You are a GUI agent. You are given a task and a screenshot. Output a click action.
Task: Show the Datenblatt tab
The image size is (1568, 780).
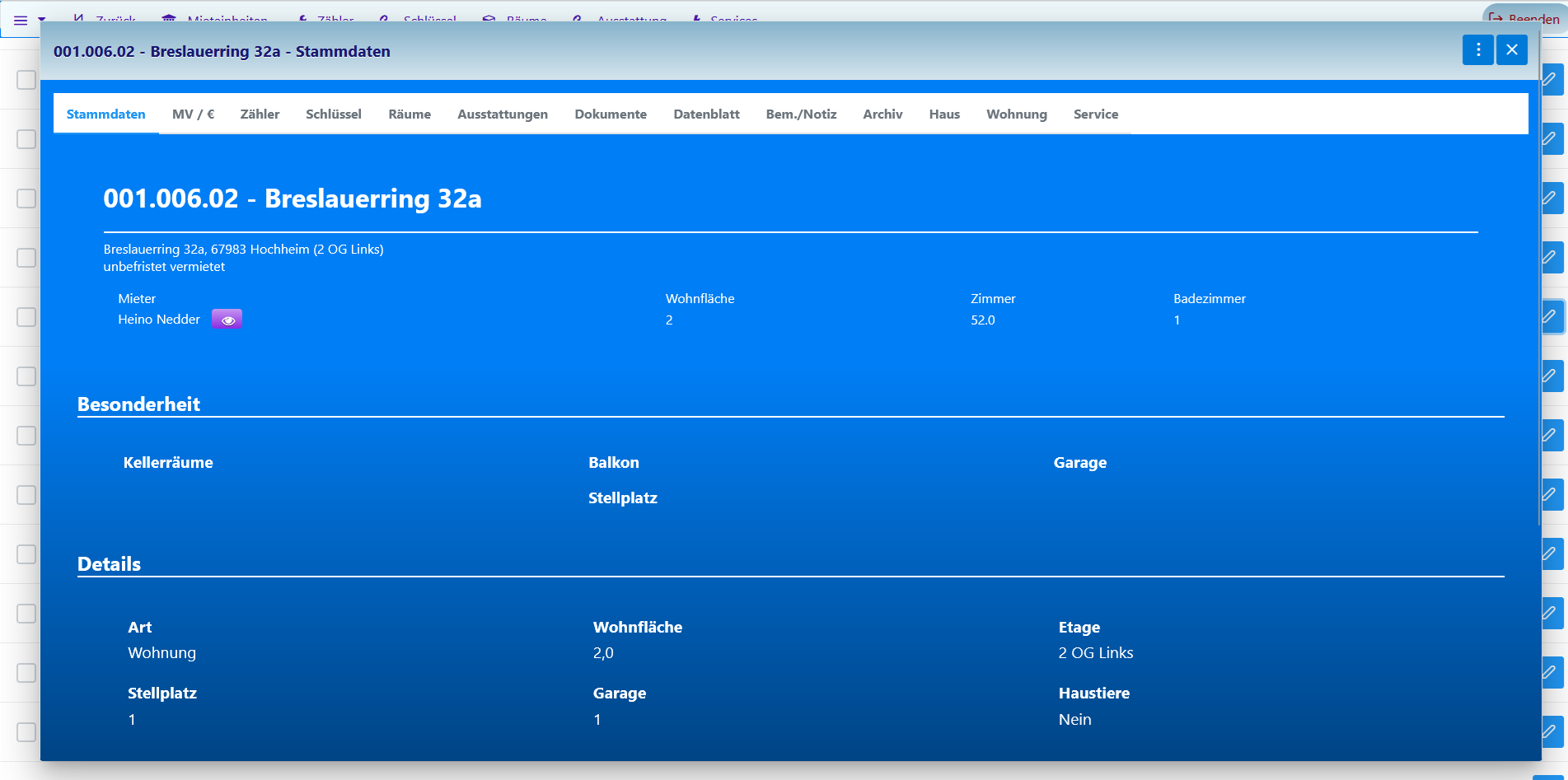click(x=706, y=114)
